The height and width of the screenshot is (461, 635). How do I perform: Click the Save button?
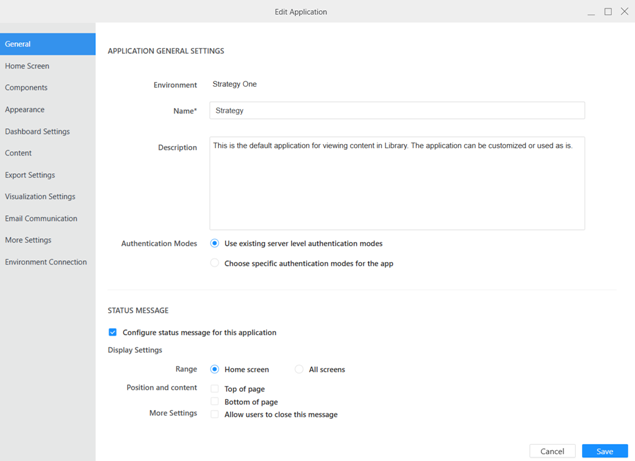(x=604, y=451)
